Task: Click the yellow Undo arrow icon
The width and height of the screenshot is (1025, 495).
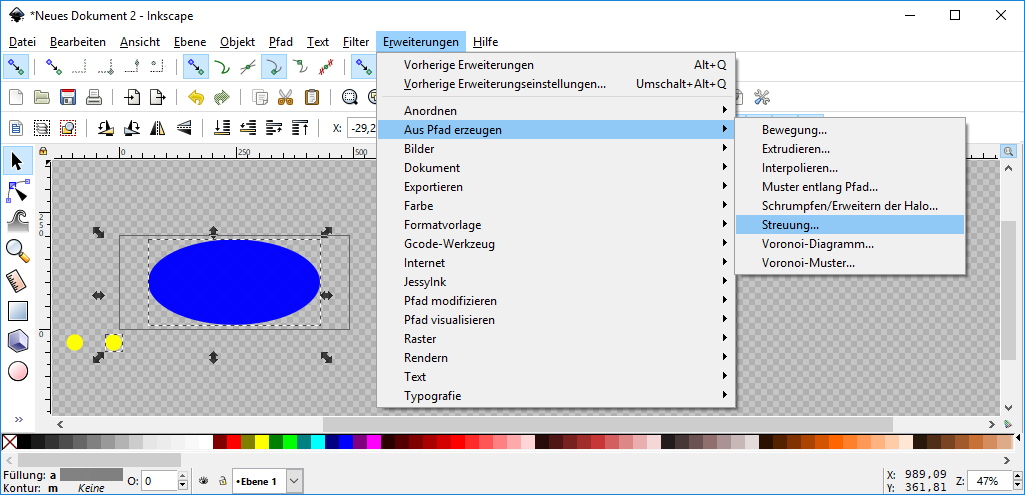Action: click(x=196, y=97)
